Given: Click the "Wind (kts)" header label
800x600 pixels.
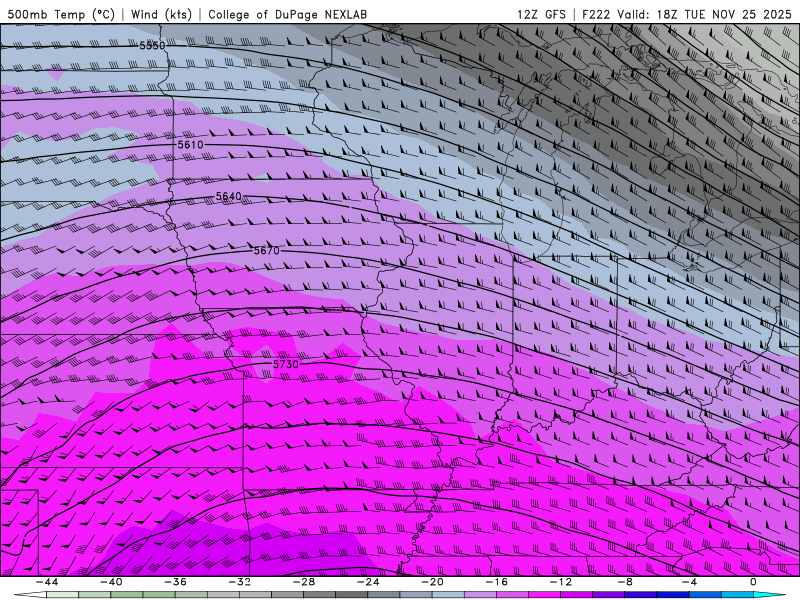Looking at the screenshot, I should click(x=161, y=14).
